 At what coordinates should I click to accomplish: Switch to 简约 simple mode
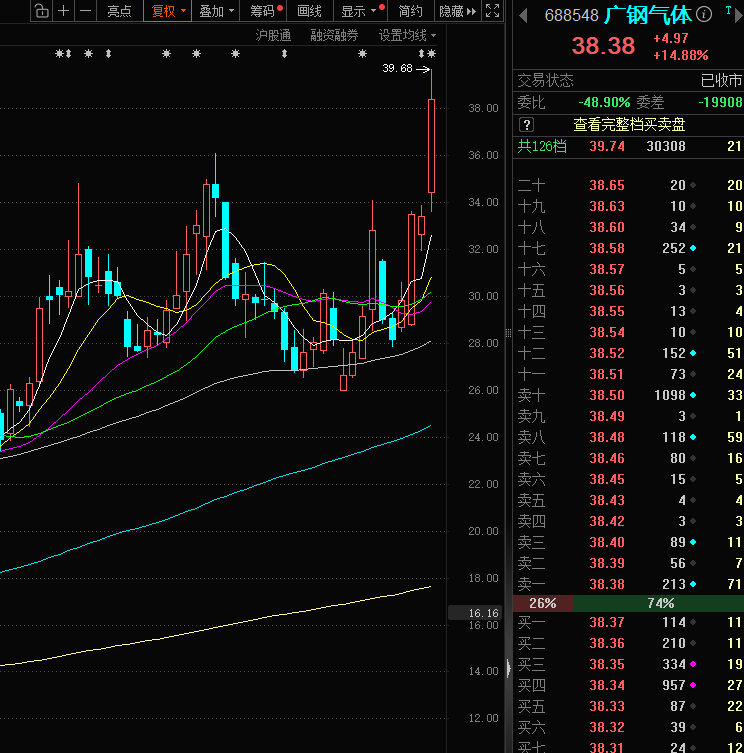[410, 11]
